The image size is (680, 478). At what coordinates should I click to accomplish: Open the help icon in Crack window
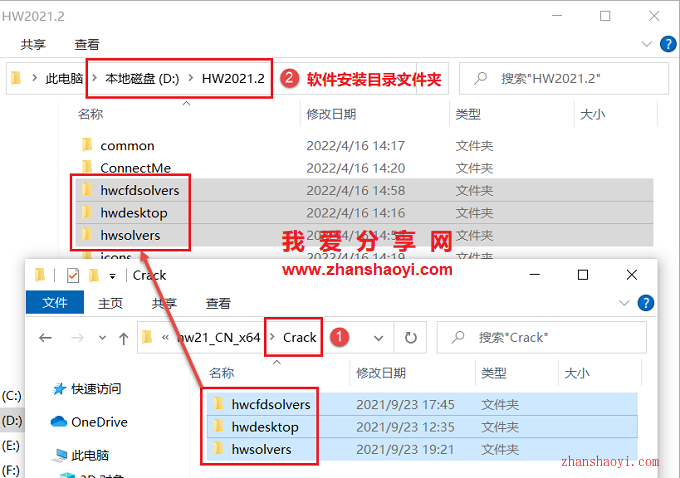(646, 303)
